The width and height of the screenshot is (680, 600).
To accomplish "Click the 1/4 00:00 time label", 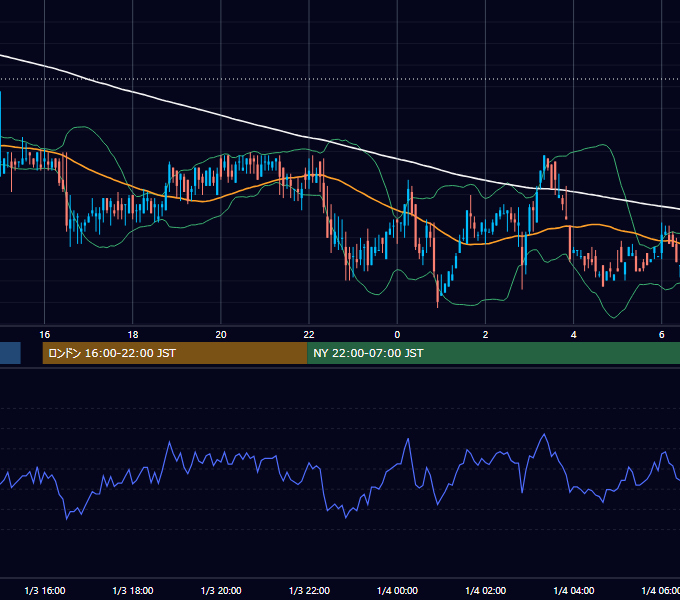I will (x=397, y=590).
